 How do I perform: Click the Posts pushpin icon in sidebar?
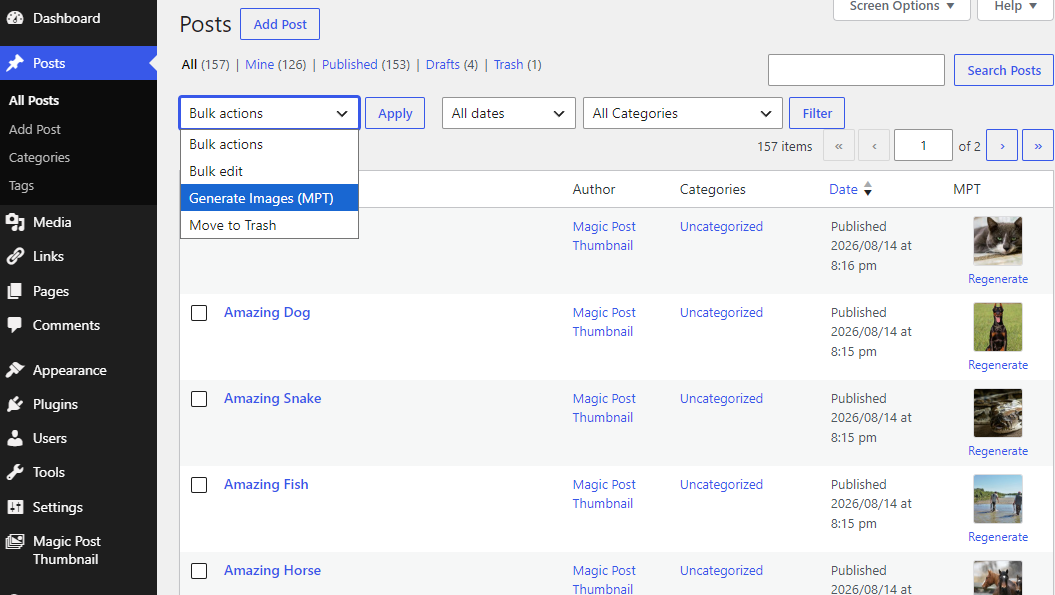15,63
